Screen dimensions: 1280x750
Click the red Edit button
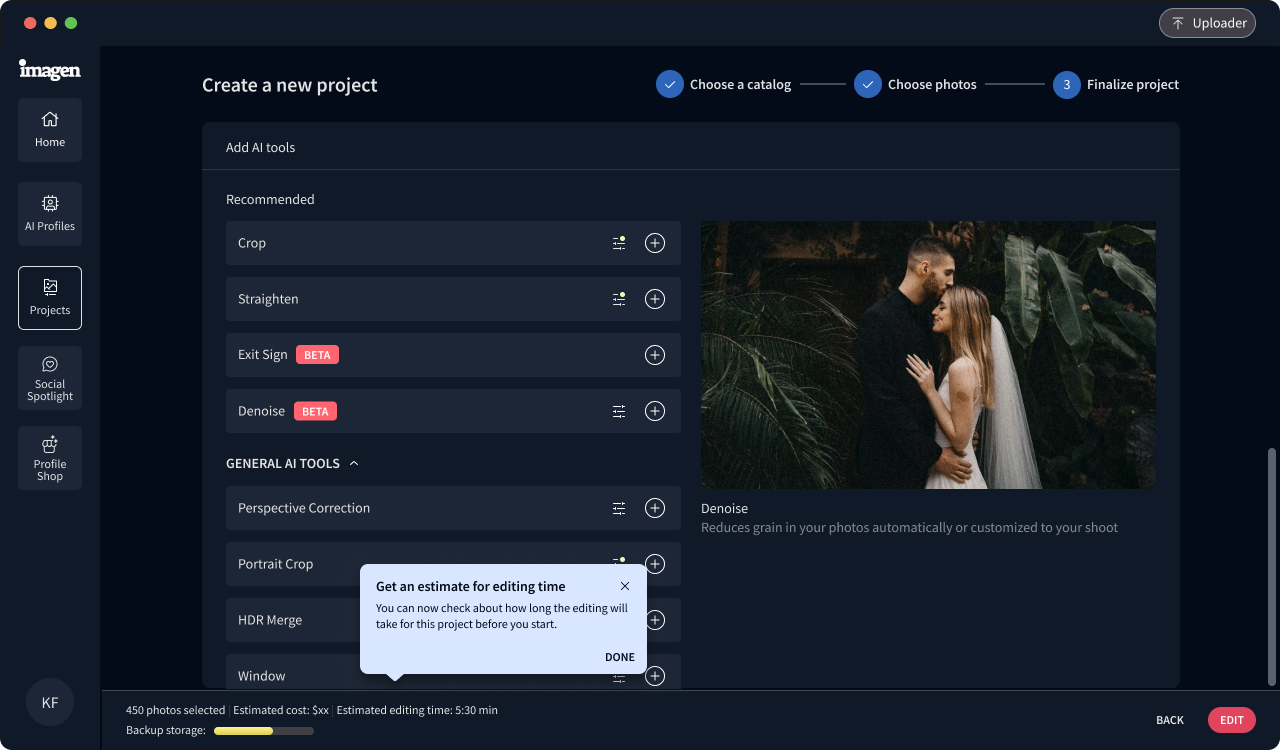(x=1231, y=720)
